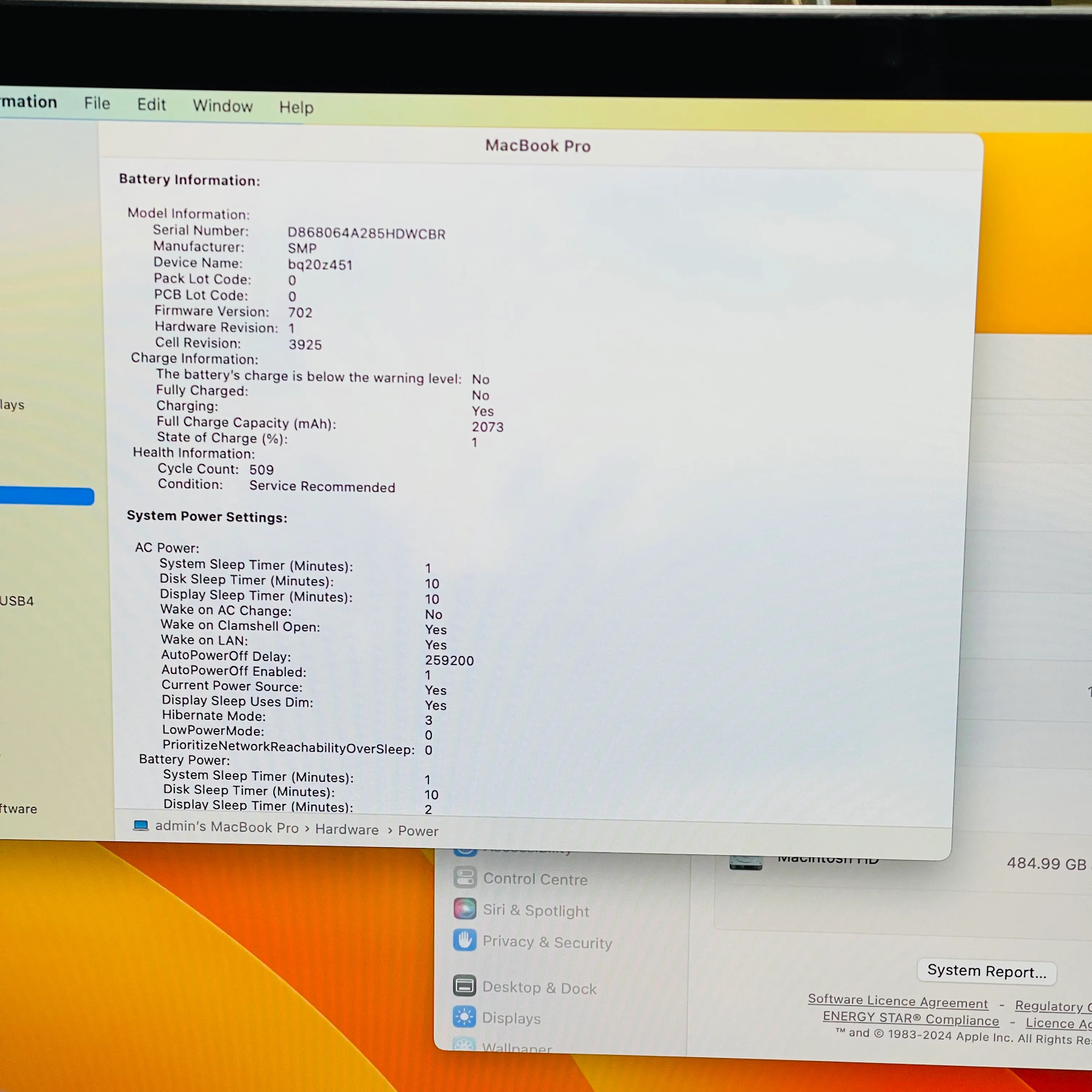Select device name bq20z451
This screenshot has height=1092, width=1092.
pyautogui.click(x=320, y=265)
